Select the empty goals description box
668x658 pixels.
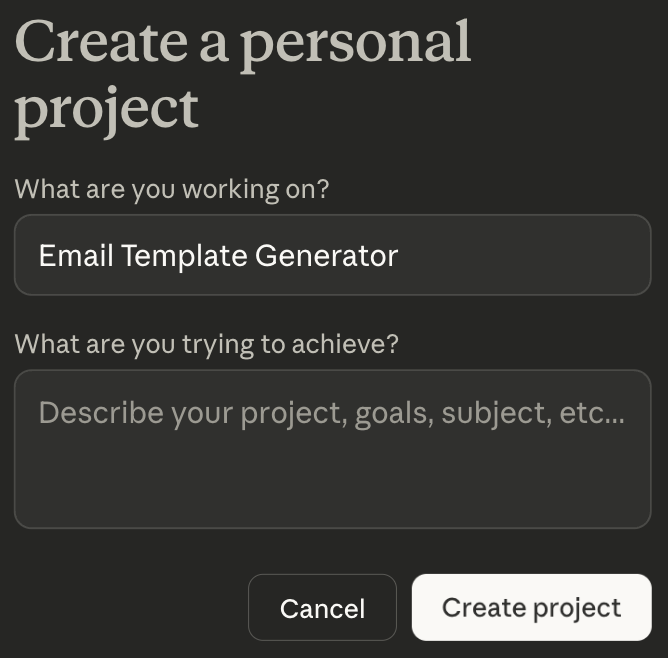pyautogui.click(x=332, y=449)
